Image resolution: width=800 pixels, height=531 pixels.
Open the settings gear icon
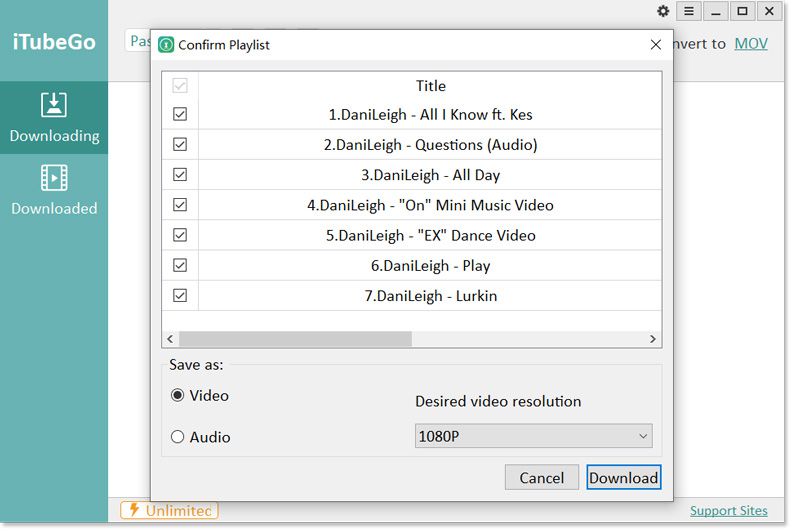(663, 11)
